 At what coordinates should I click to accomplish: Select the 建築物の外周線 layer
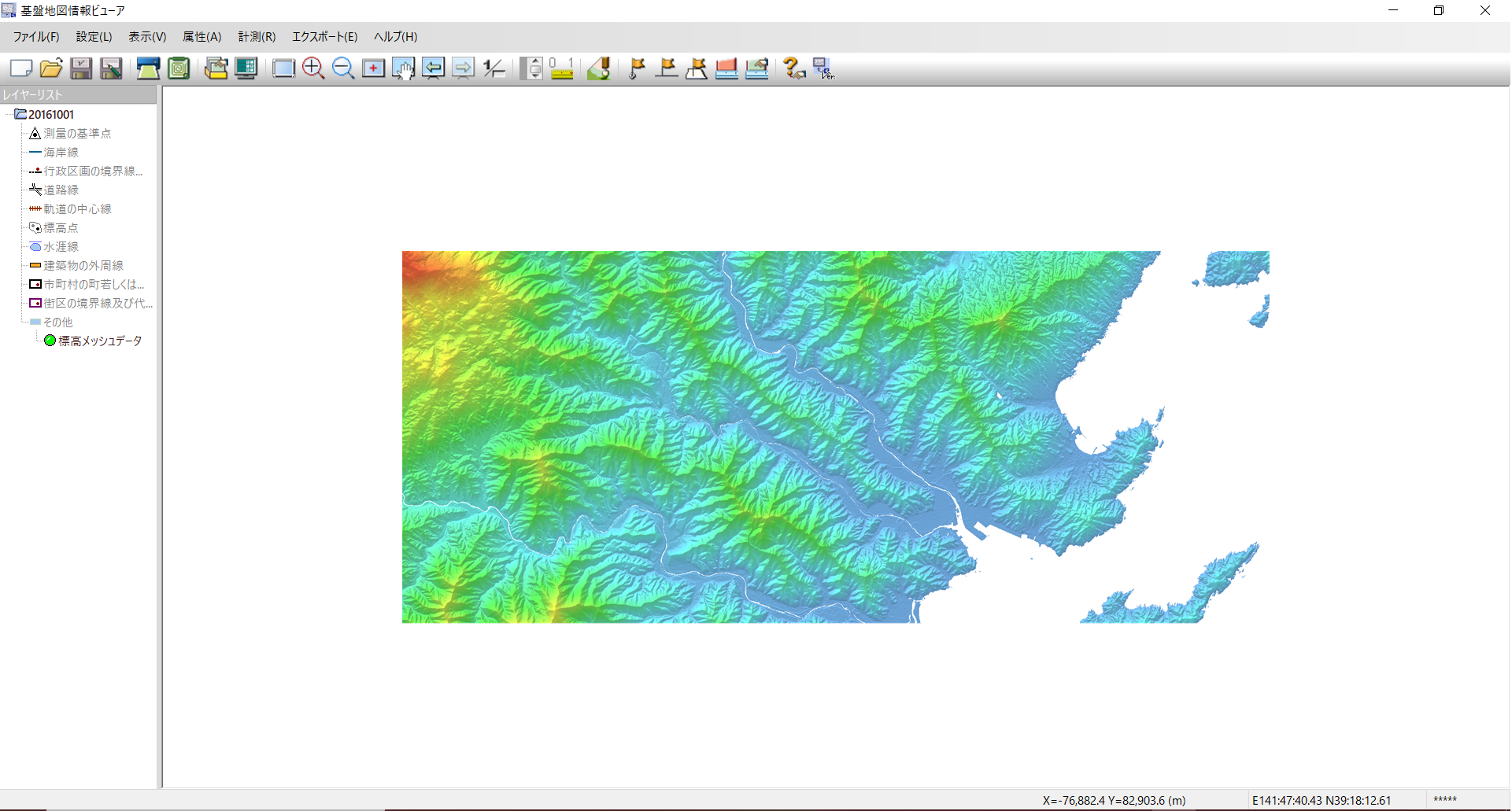83,266
